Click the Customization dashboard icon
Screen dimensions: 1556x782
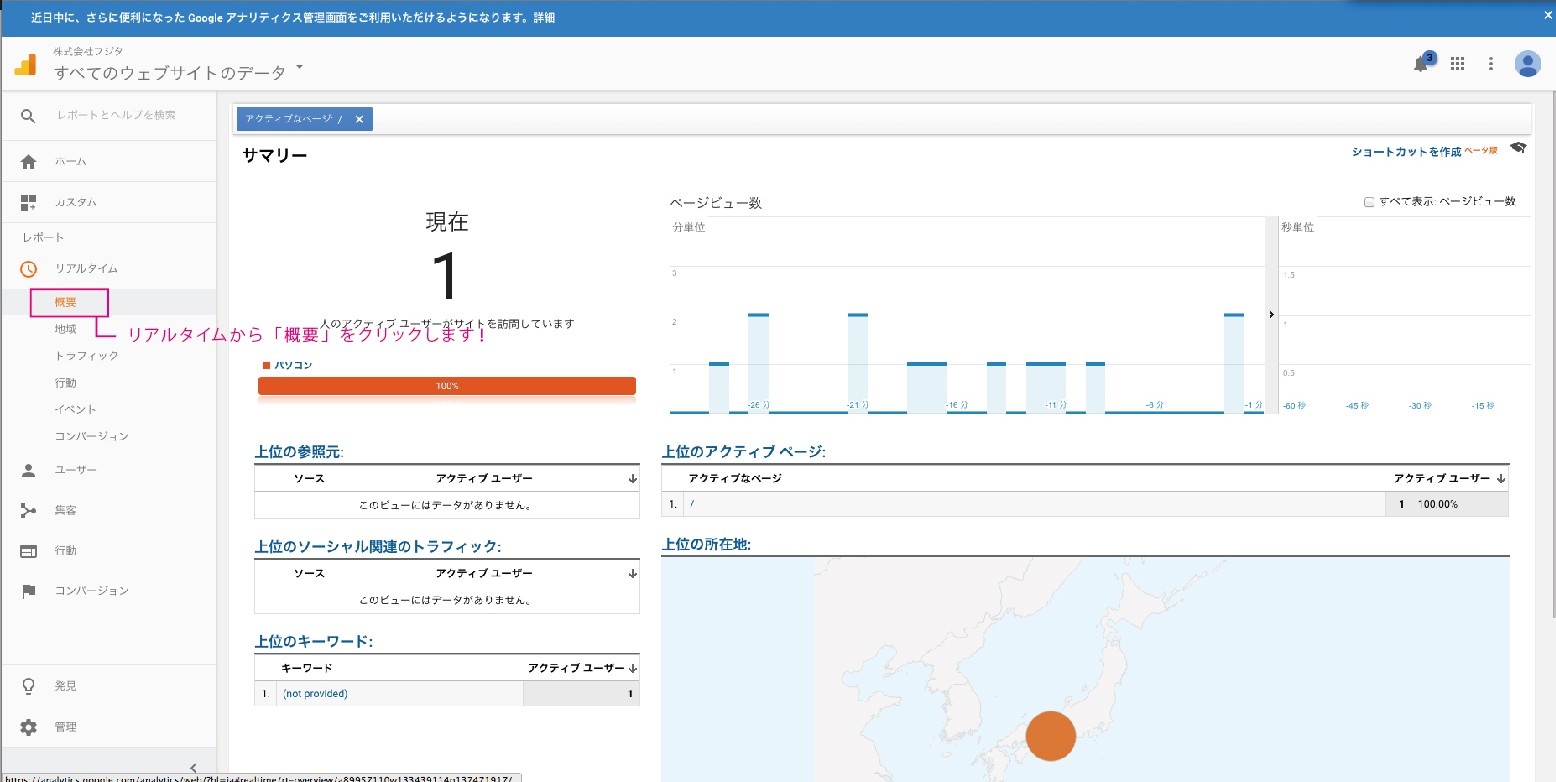coord(28,202)
